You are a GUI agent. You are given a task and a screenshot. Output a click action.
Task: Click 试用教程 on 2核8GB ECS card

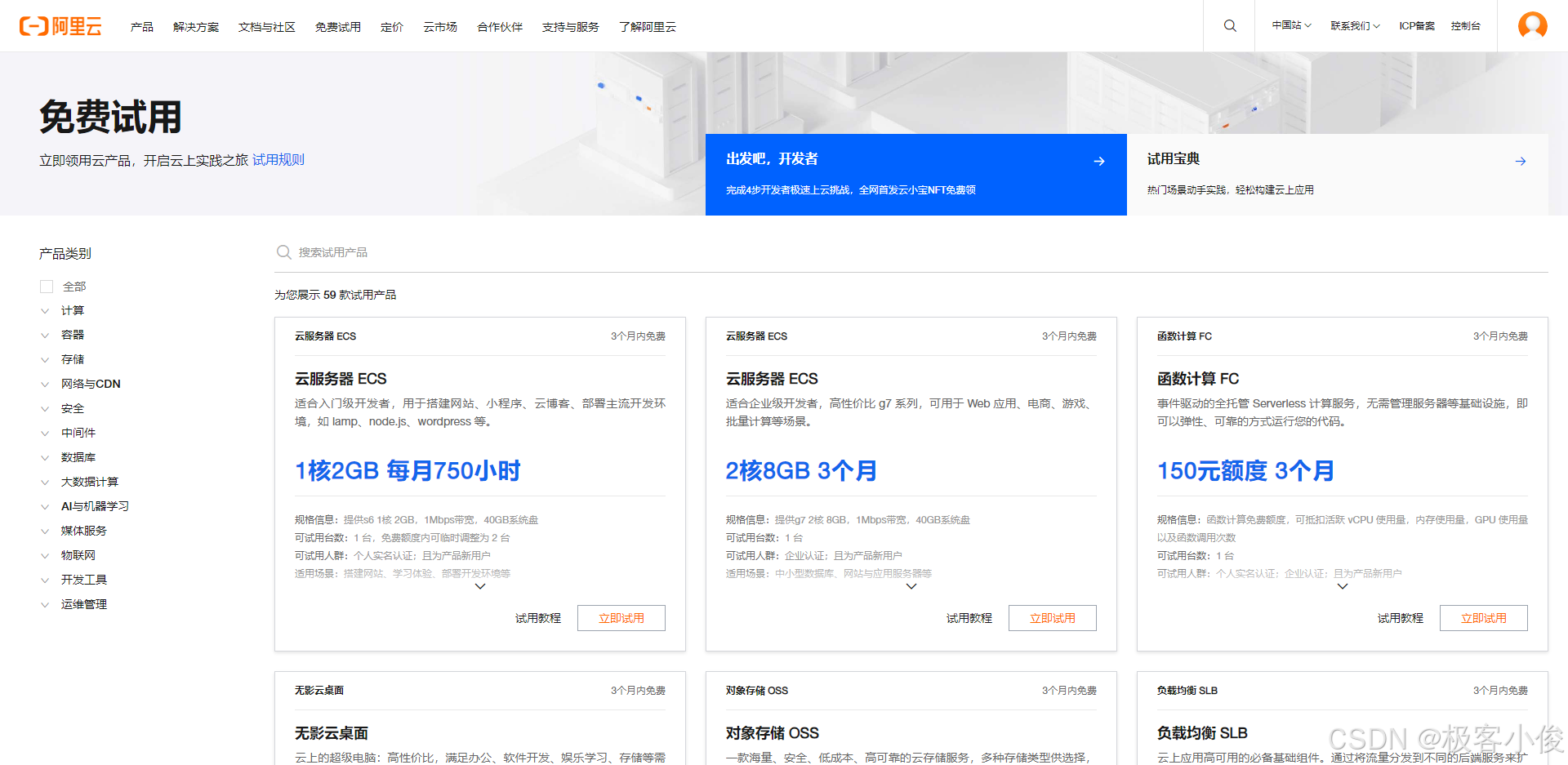pos(969,618)
